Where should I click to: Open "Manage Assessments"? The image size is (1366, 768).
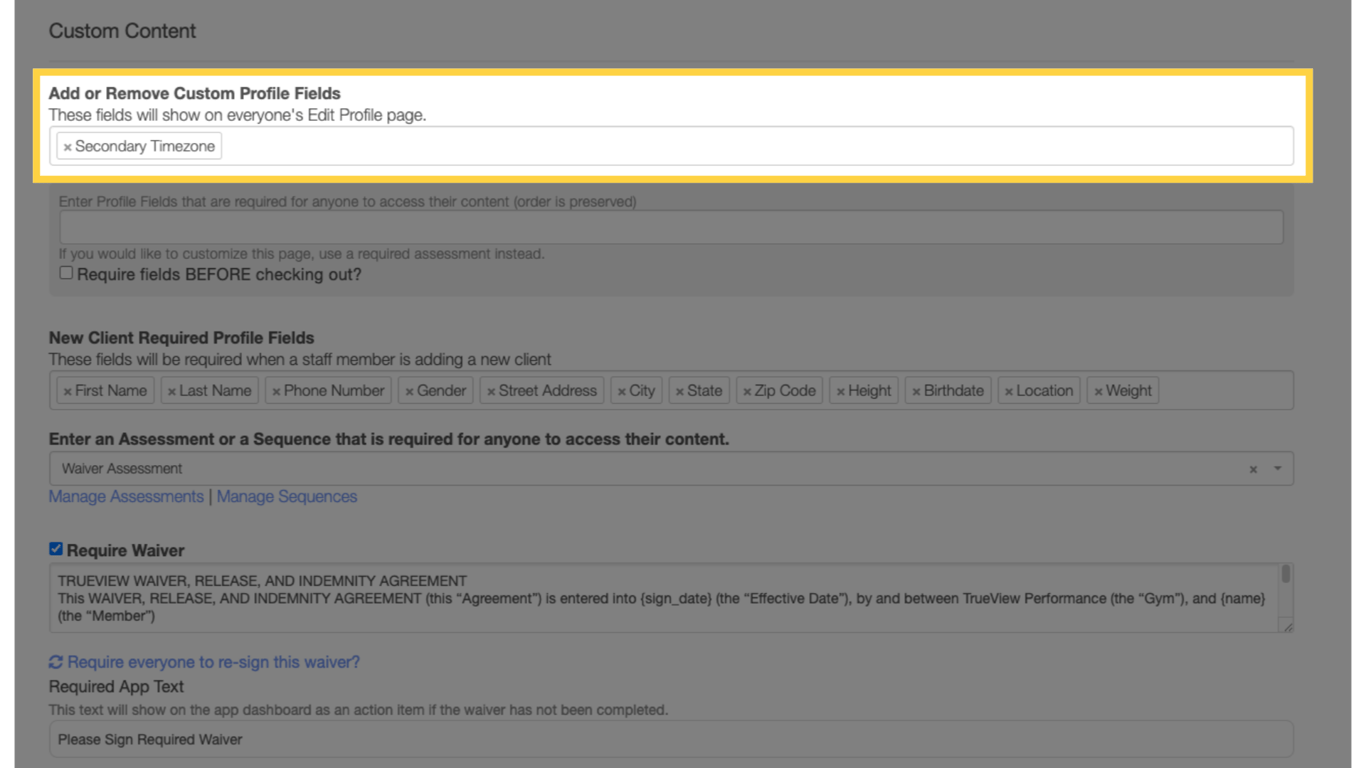click(x=125, y=496)
